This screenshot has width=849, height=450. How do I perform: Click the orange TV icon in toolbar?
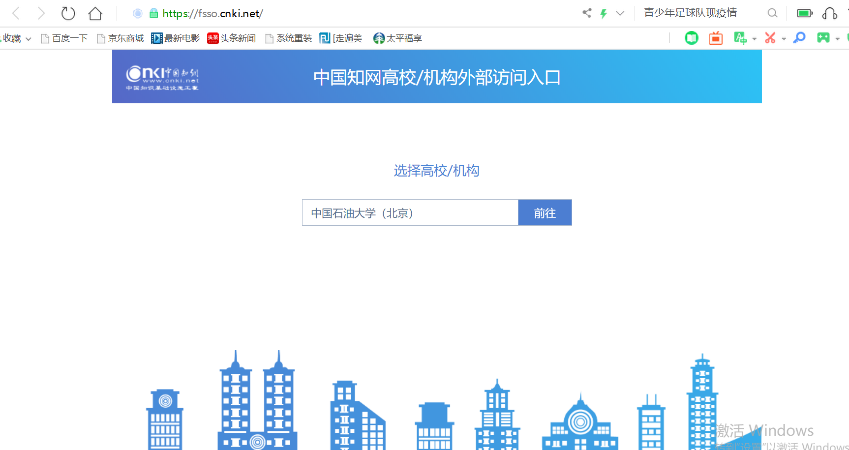[x=715, y=38]
